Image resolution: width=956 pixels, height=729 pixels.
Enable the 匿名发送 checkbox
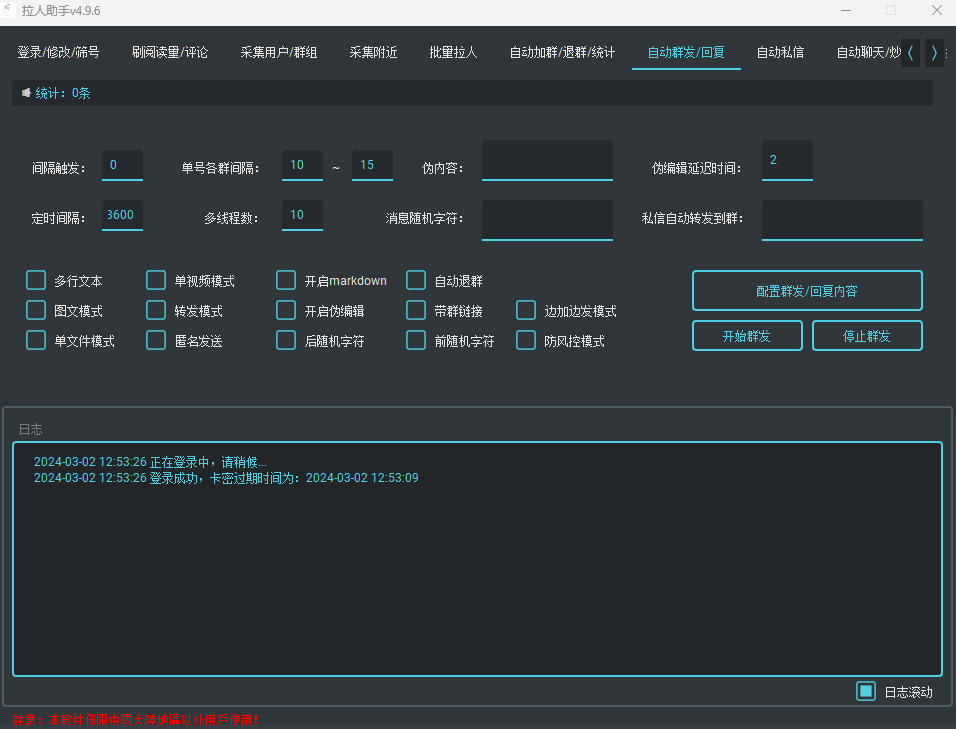156,341
